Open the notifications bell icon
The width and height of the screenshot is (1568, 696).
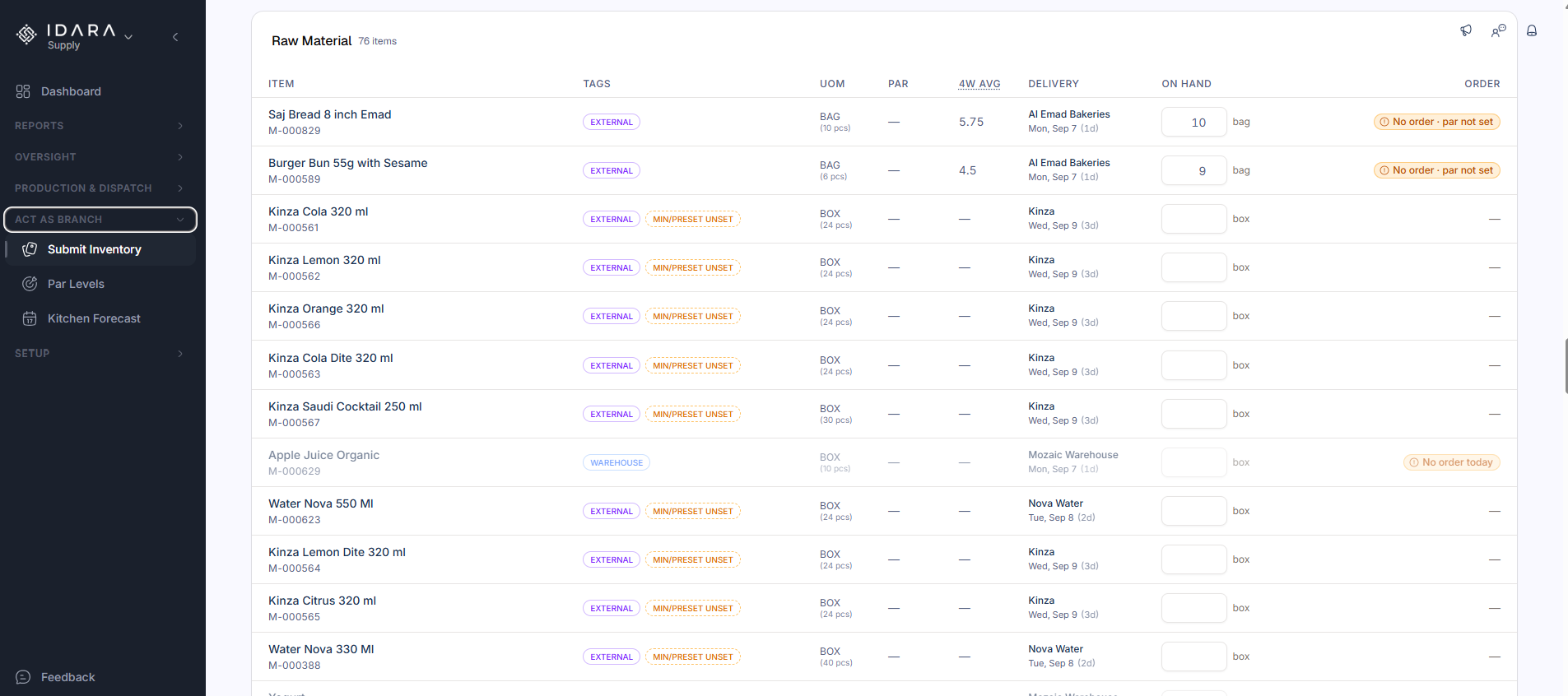click(1532, 30)
